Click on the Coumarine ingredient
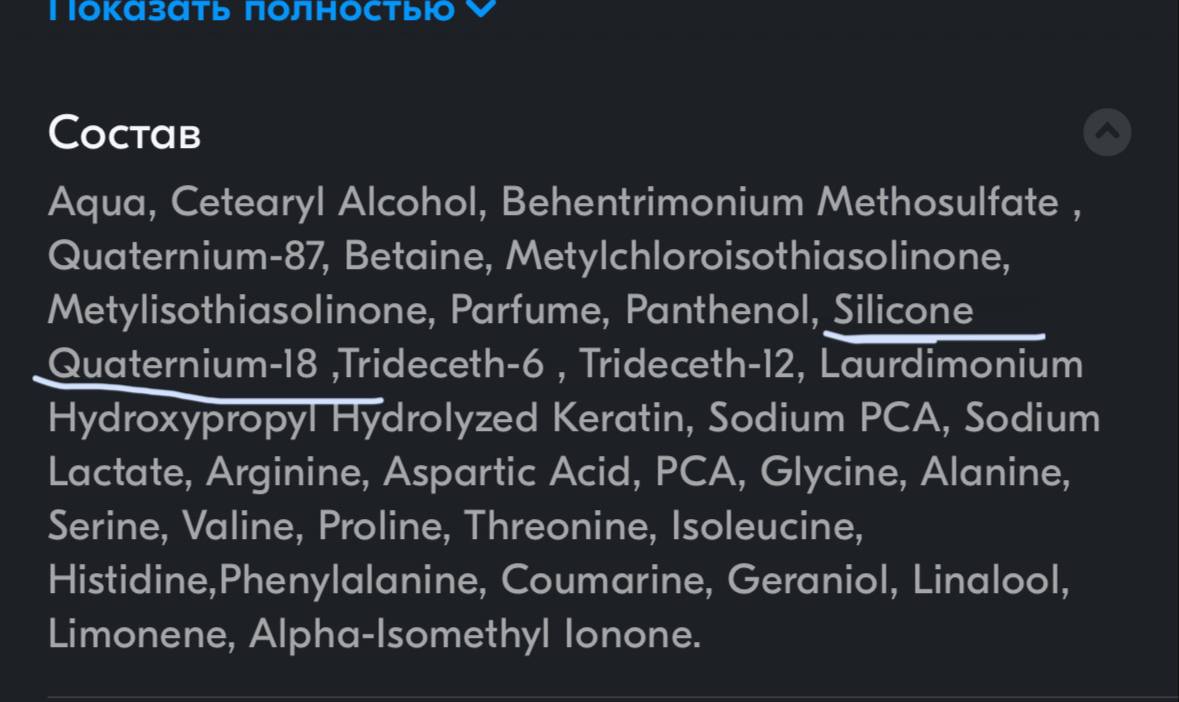The width and height of the screenshot is (1179, 702). pyautogui.click(x=602, y=580)
